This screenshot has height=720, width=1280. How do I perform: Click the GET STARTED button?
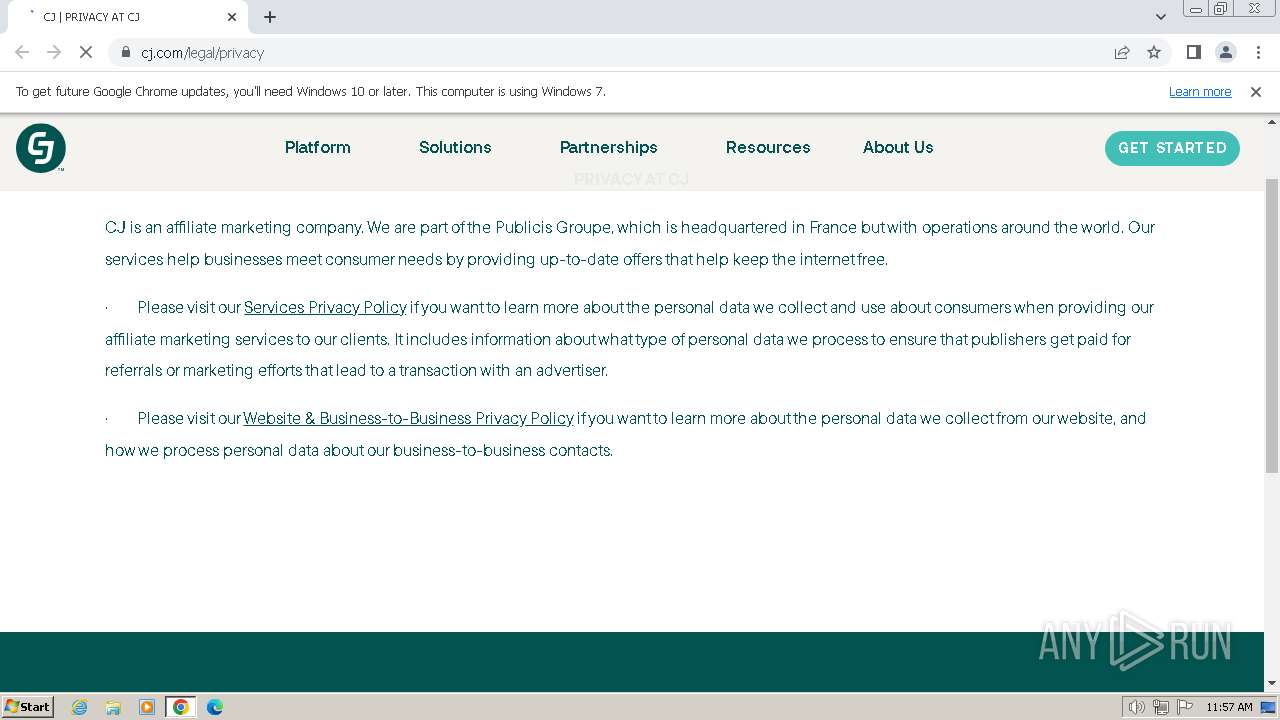point(1172,148)
